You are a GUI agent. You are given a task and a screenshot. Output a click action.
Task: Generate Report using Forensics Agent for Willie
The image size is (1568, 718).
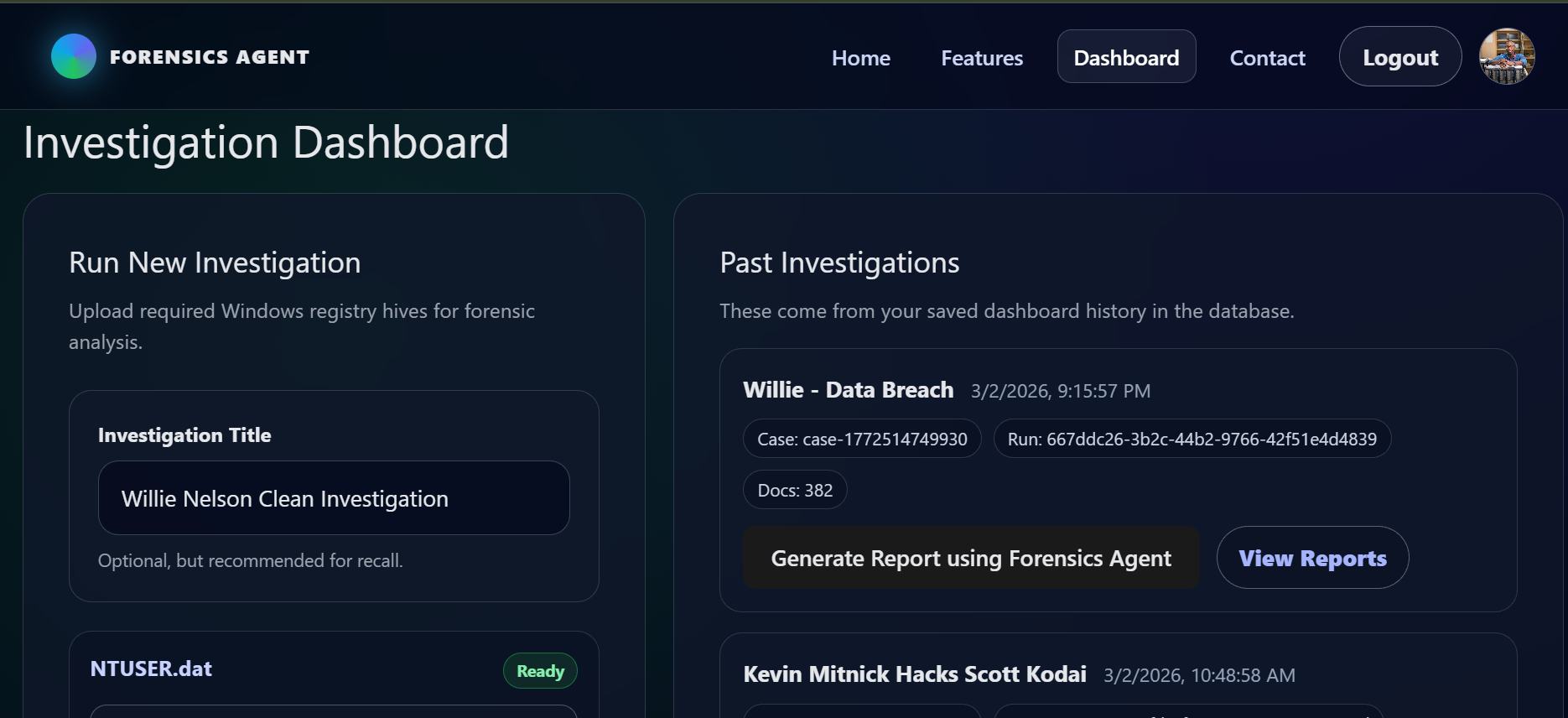tap(971, 558)
